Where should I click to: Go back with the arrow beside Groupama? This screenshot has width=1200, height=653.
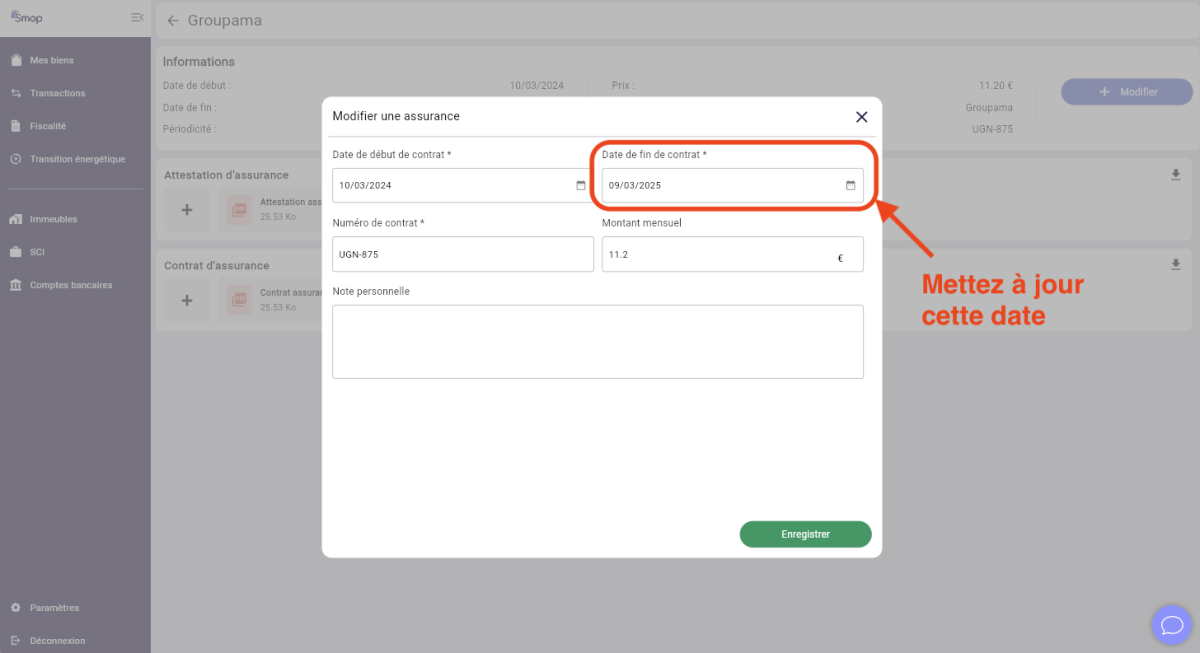pos(173,20)
